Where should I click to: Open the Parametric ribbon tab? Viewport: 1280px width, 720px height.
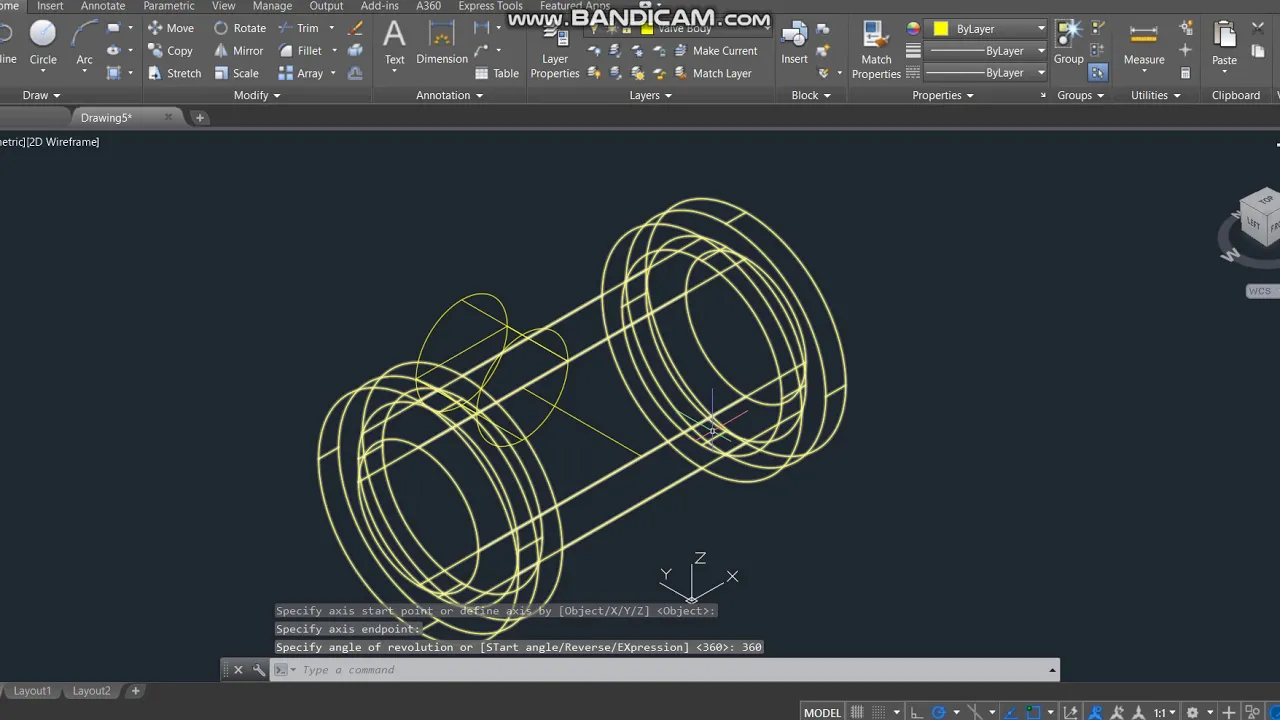[x=169, y=6]
